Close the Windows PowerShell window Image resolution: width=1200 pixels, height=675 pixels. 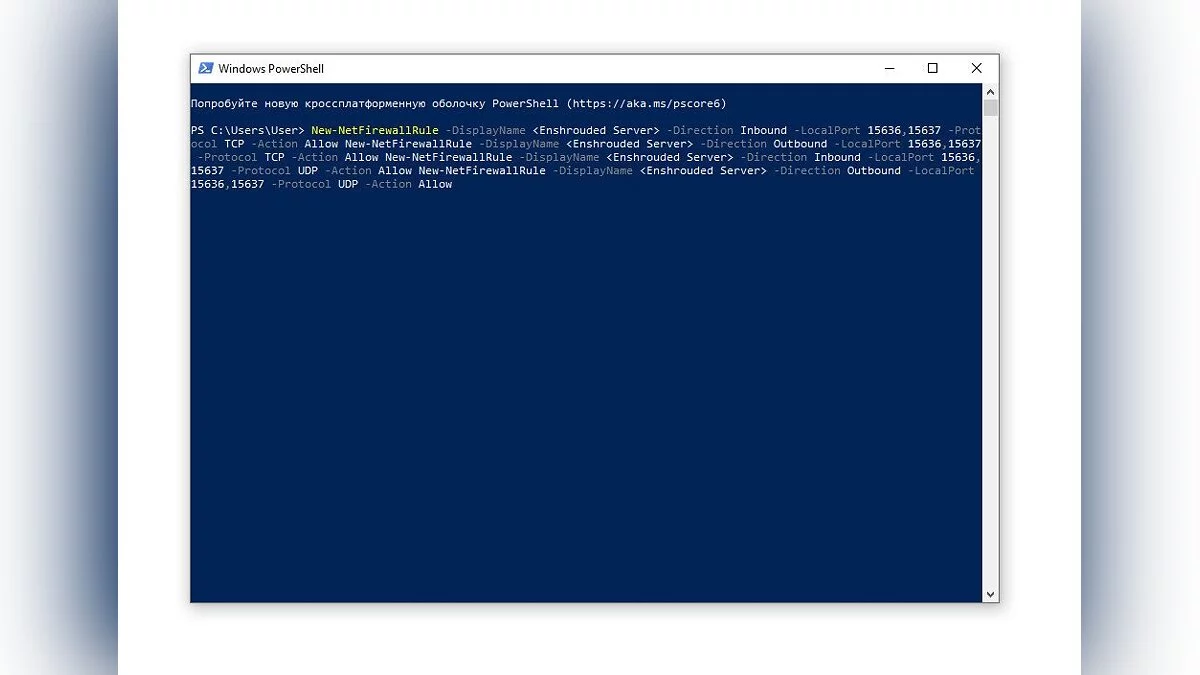[977, 68]
